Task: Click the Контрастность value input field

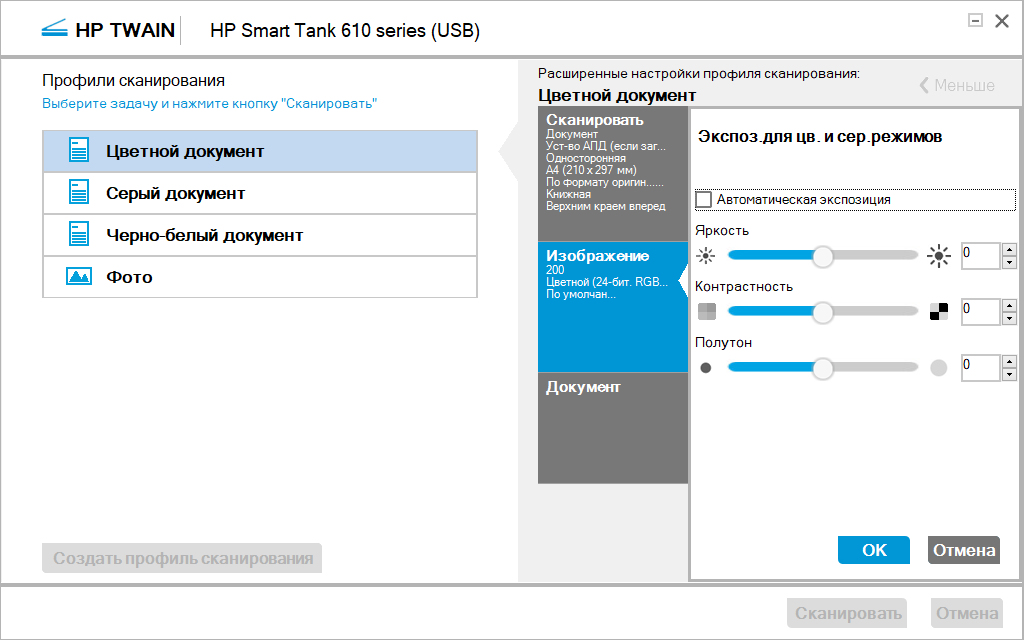Action: [x=980, y=312]
